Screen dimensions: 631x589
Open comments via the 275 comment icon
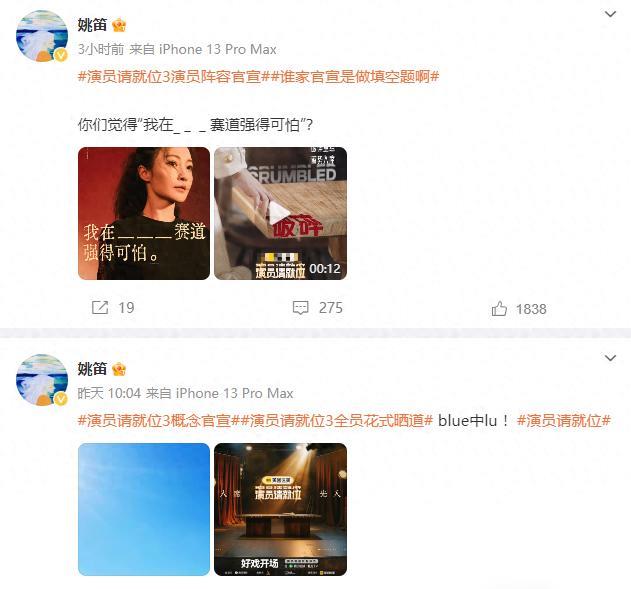click(301, 308)
